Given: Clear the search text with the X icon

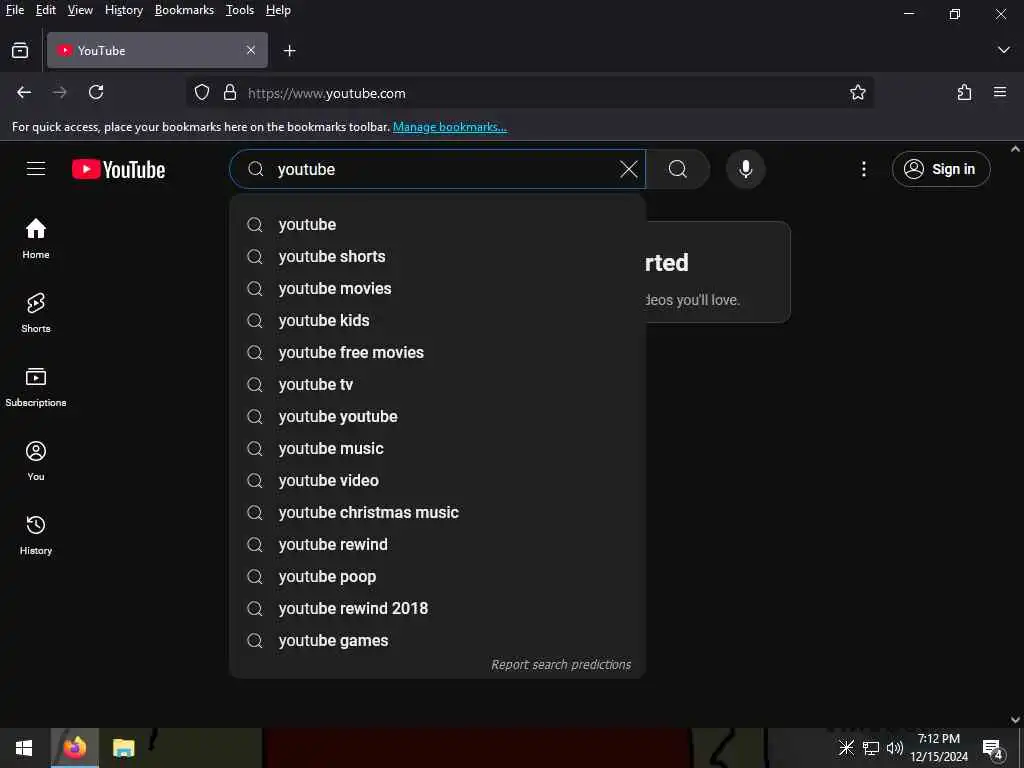Looking at the screenshot, I should (628, 169).
